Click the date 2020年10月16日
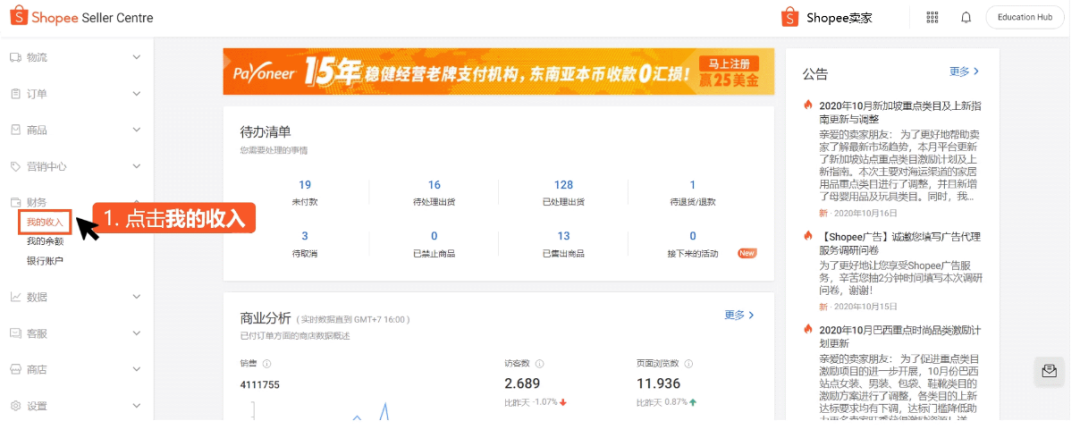 pos(865,214)
